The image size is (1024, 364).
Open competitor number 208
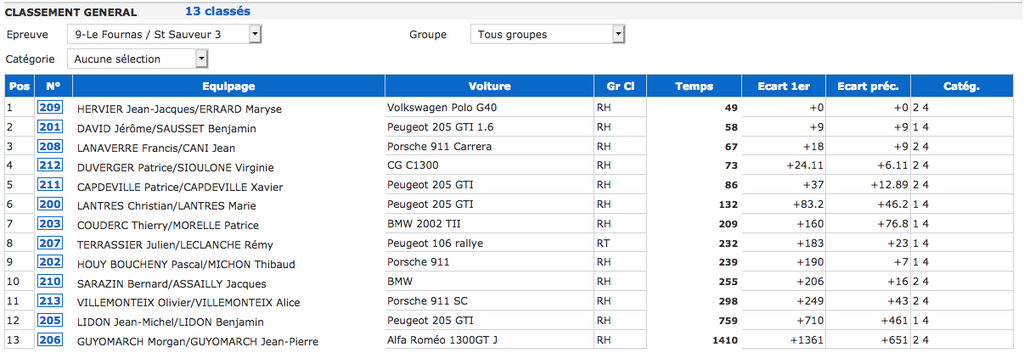pyautogui.click(x=50, y=147)
